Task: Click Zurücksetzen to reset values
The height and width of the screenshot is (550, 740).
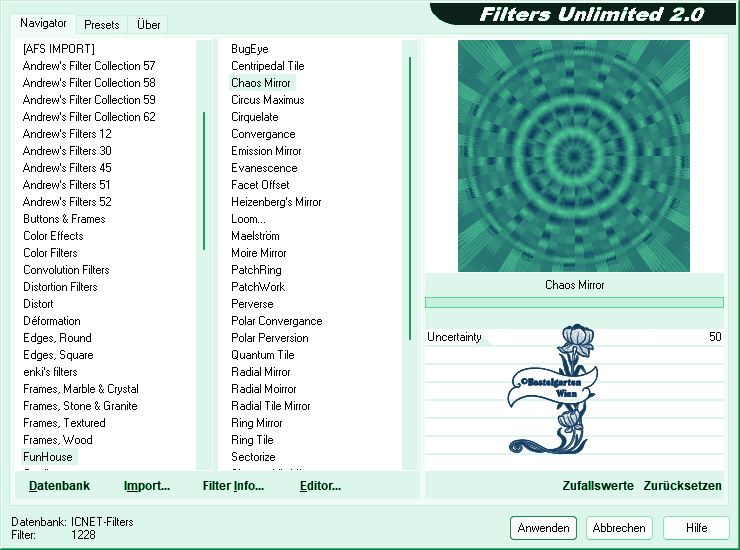Action: point(682,486)
